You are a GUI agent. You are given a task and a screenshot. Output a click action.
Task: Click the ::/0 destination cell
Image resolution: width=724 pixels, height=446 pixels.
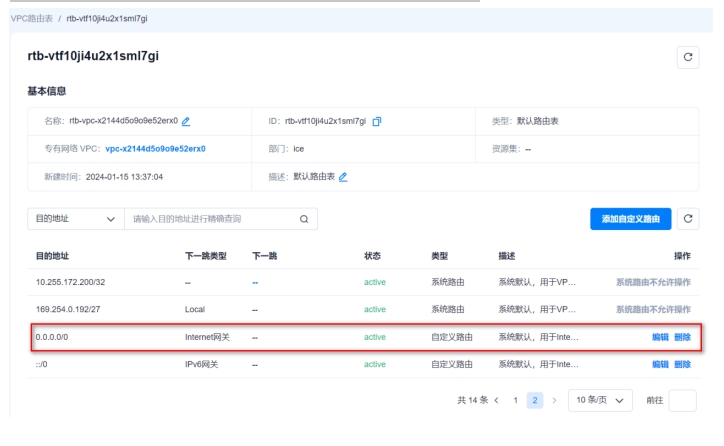click(42, 364)
